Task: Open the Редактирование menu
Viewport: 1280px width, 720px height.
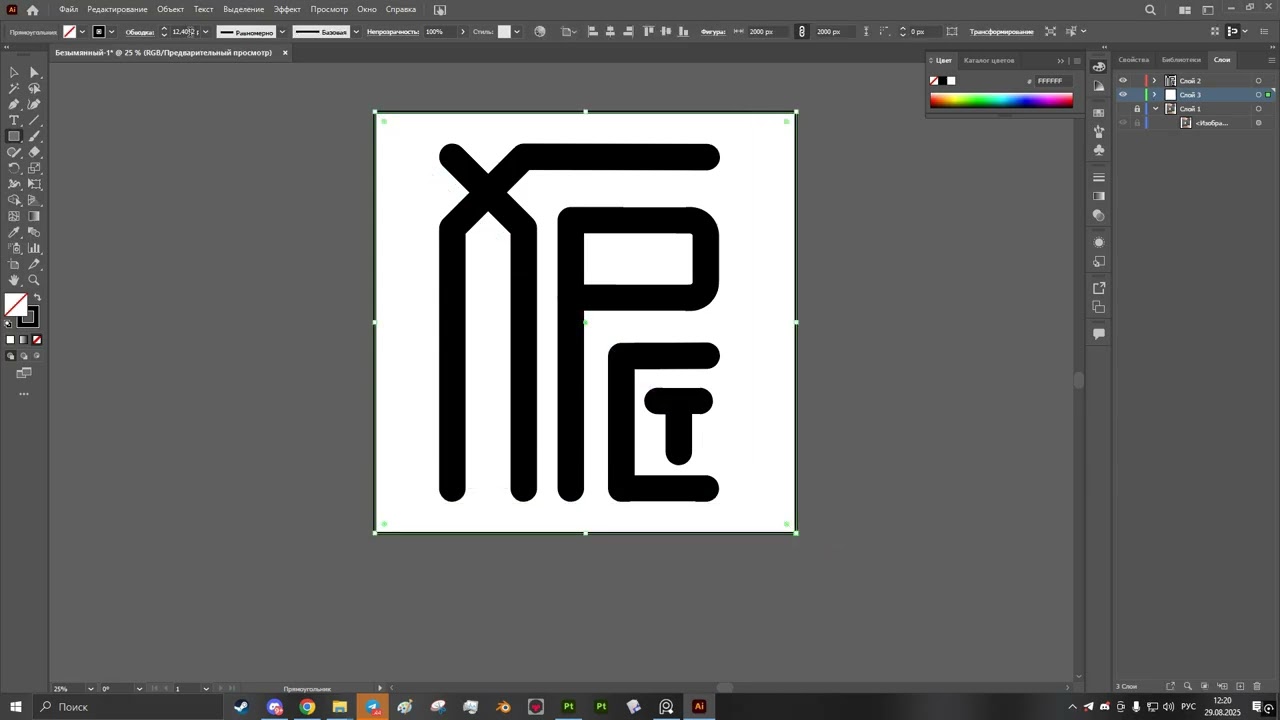Action: click(117, 9)
